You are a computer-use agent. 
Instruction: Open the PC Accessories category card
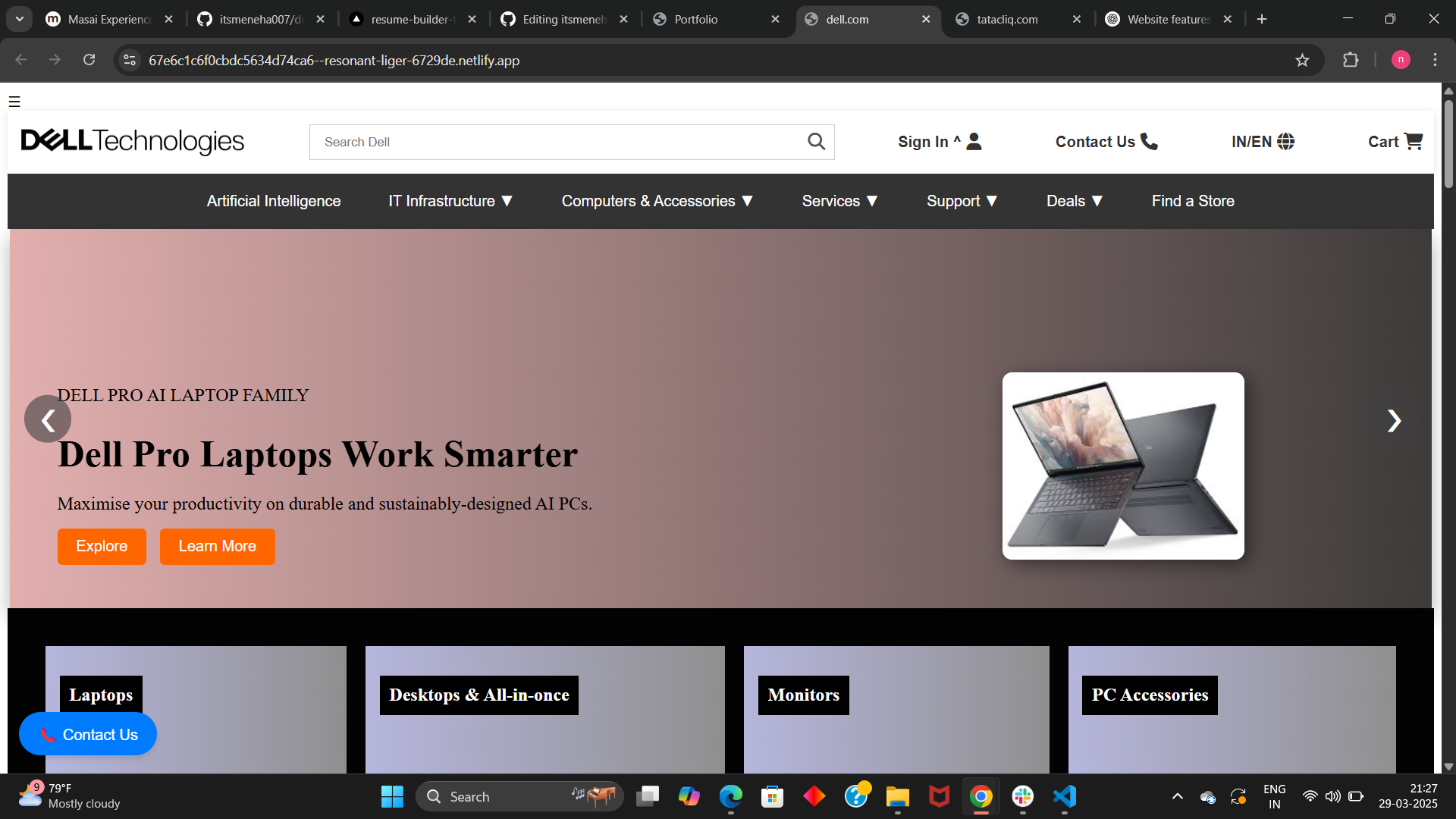coord(1232,709)
